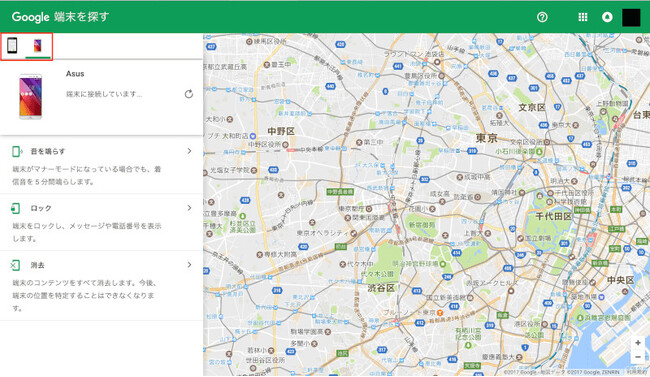The image size is (650, 377).
Task: Zoom in with the map plus button
Action: 638,343
